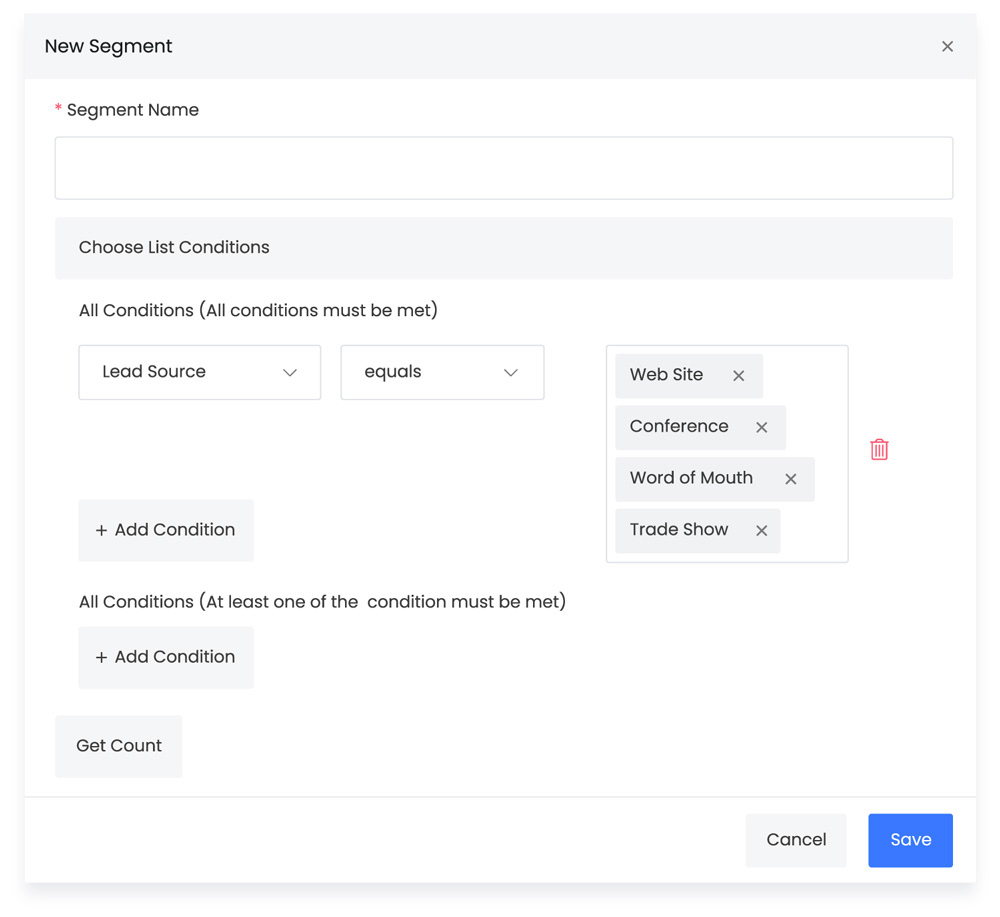Remove the Trade Show tag
The height and width of the screenshot is (917, 1000).
762,531
